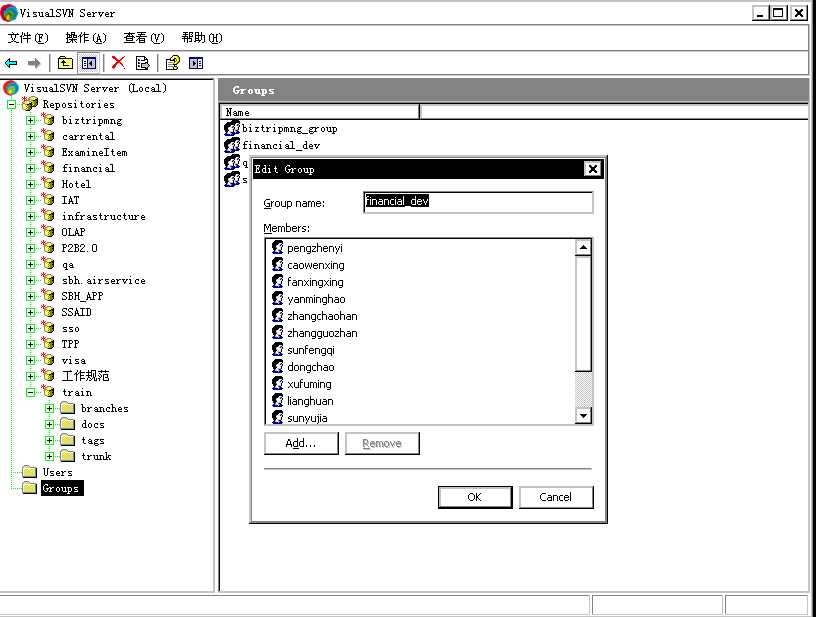Expand the IAT repository node
This screenshot has height=617, width=816.
[x=31, y=200]
